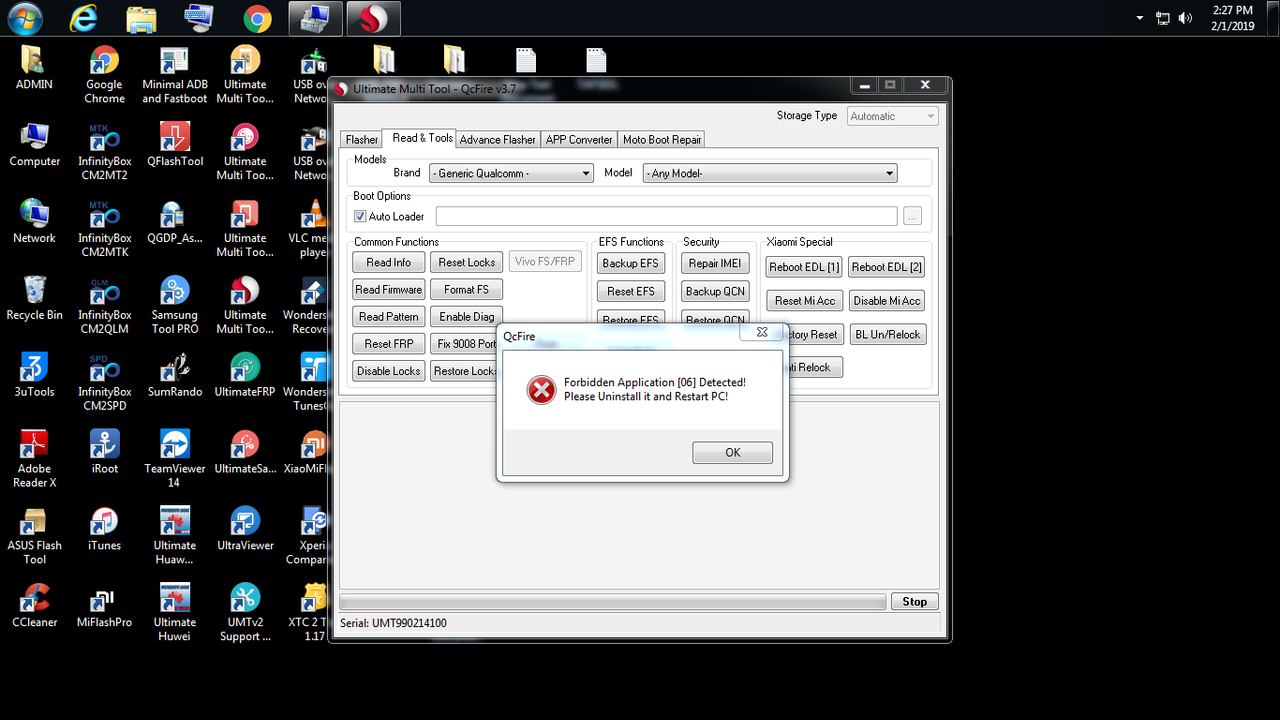The height and width of the screenshot is (720, 1280).
Task: Launch CCleaner desktop shortcut
Action: tap(34, 606)
